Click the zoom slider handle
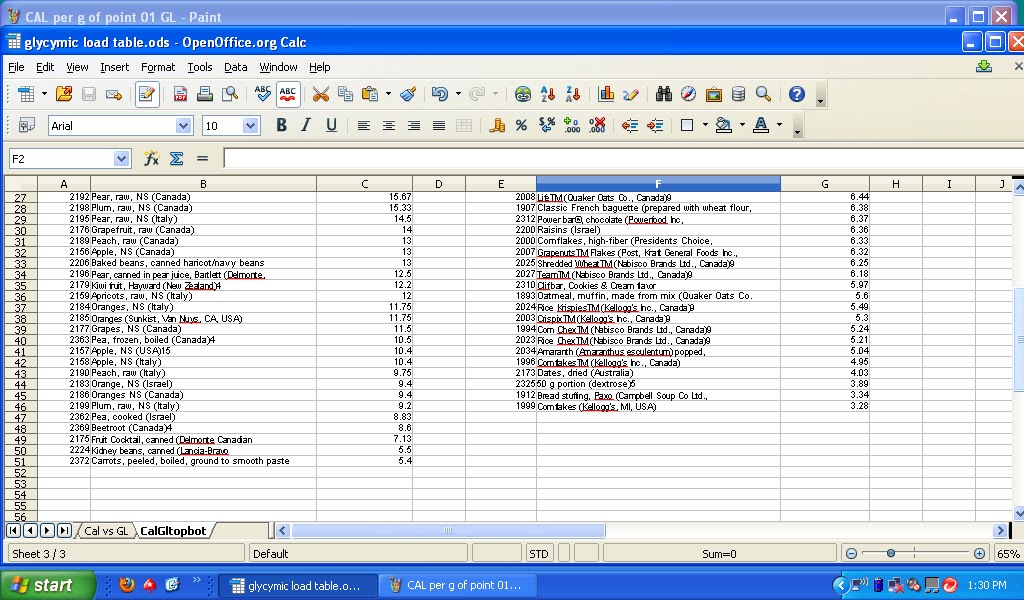Viewport: 1024px width, 600px height. 891,554
